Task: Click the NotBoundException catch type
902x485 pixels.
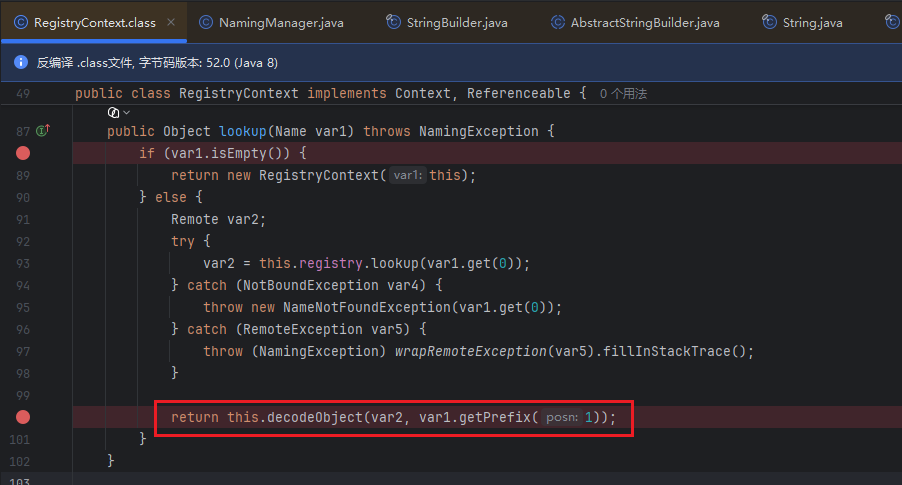Action: pyautogui.click(x=311, y=285)
